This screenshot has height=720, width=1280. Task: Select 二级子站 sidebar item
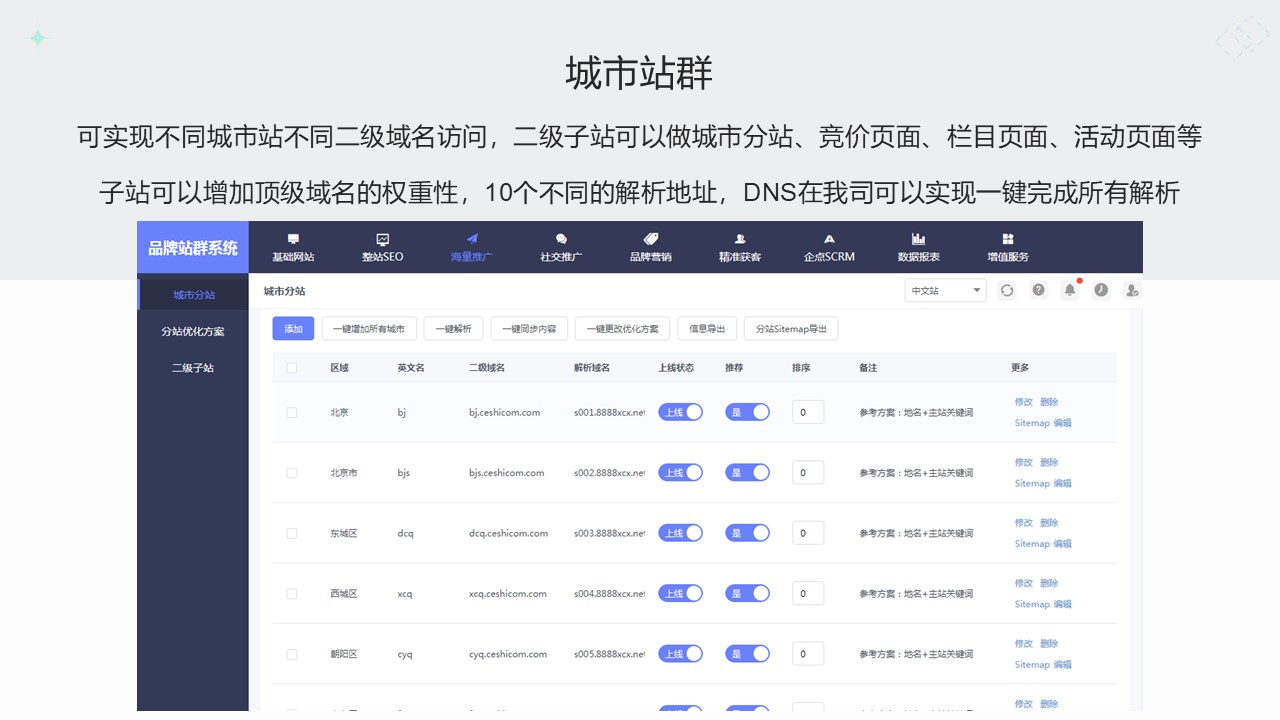[x=193, y=368]
